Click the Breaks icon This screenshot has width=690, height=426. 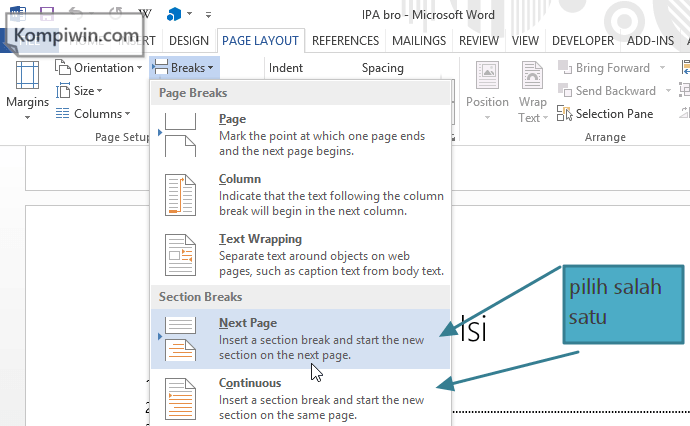pos(160,67)
